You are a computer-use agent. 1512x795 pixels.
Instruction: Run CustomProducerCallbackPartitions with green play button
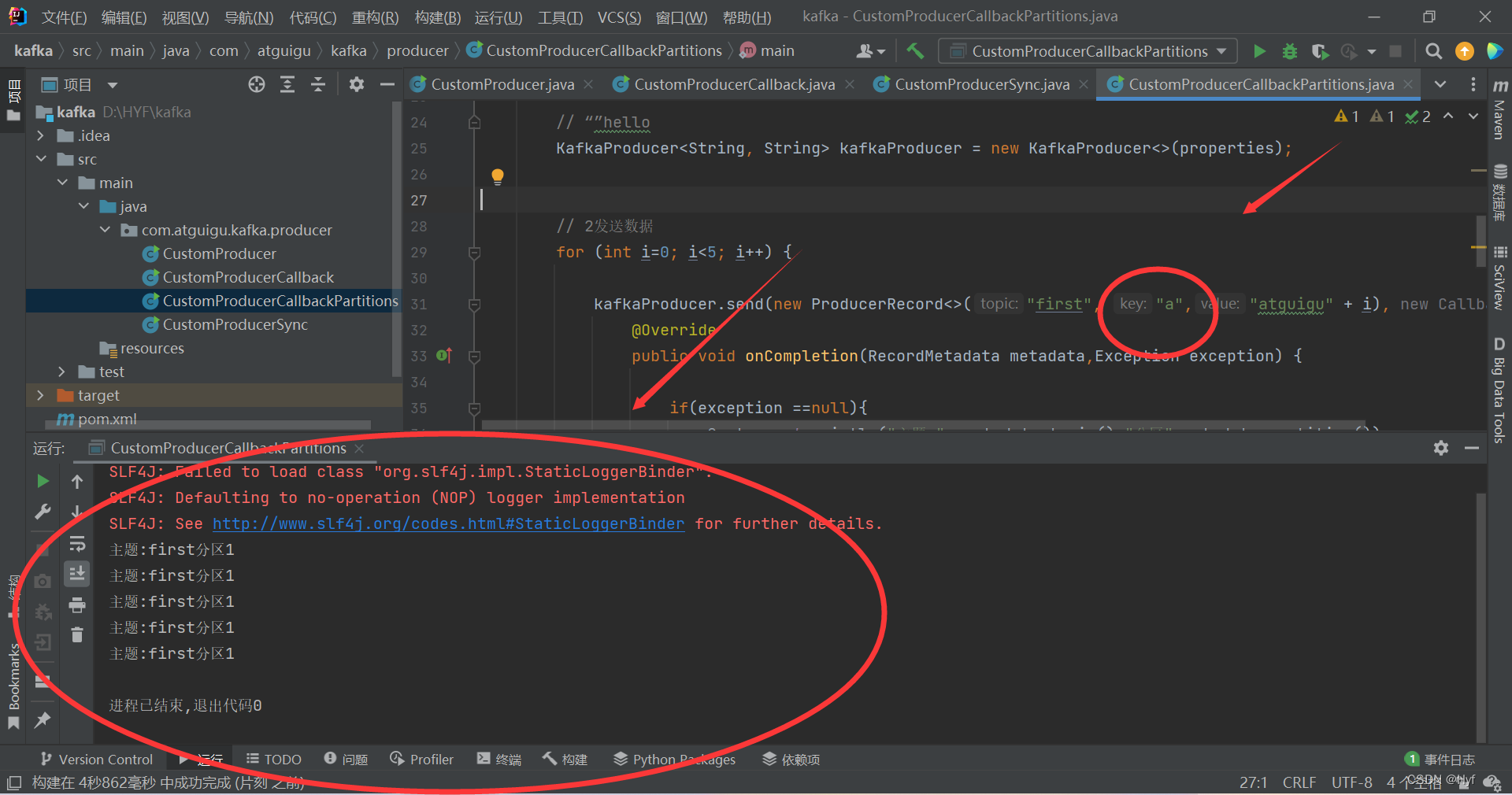tap(1259, 51)
